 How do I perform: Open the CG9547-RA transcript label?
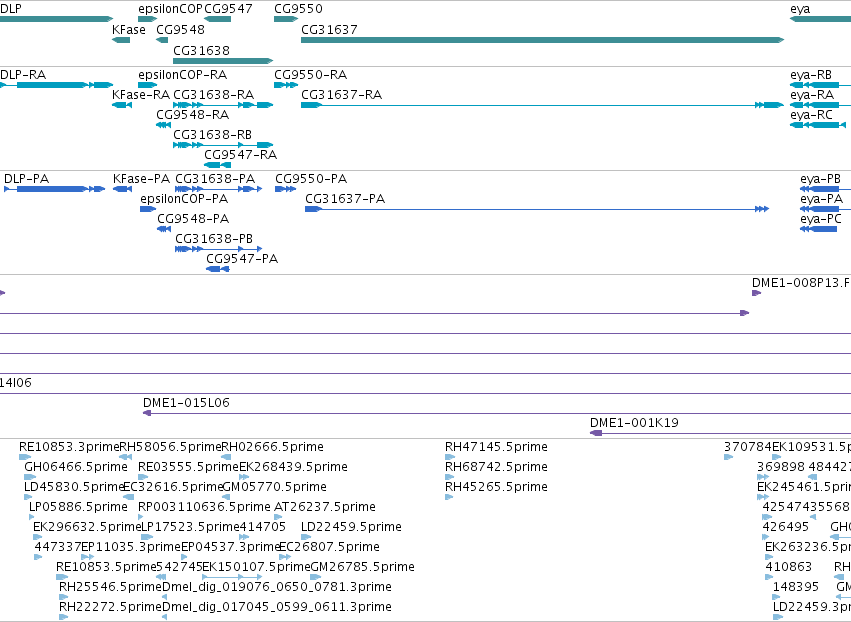(x=240, y=155)
